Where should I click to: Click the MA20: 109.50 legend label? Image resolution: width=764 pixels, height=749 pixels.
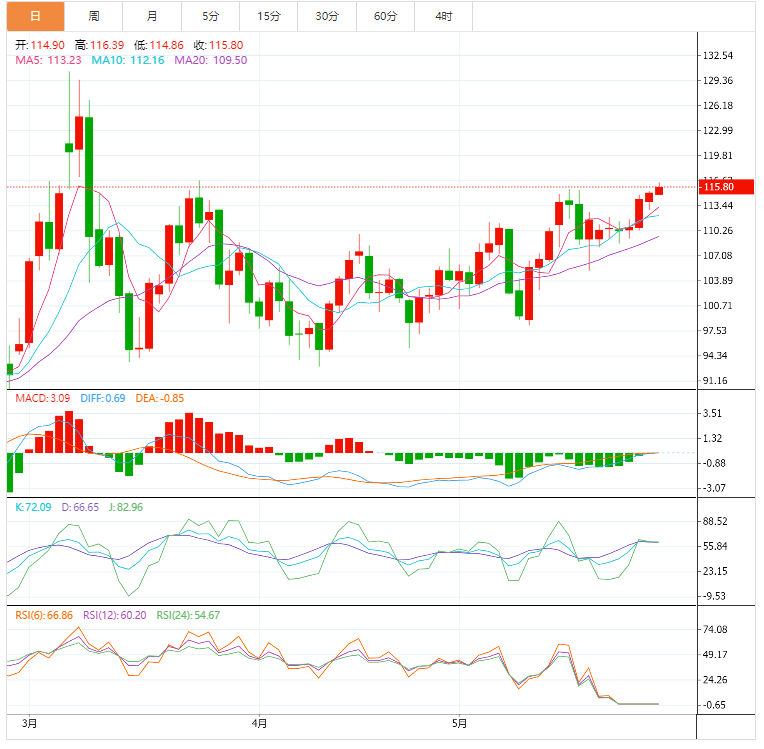[210, 60]
